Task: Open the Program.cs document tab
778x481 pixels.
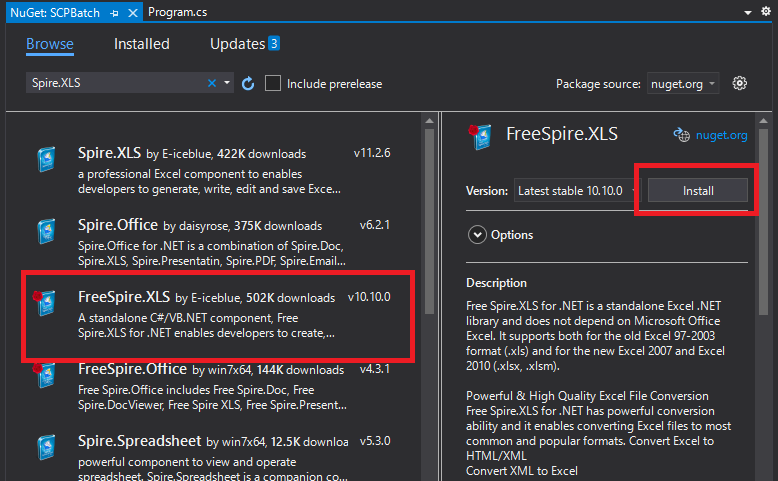Action: click(x=178, y=12)
